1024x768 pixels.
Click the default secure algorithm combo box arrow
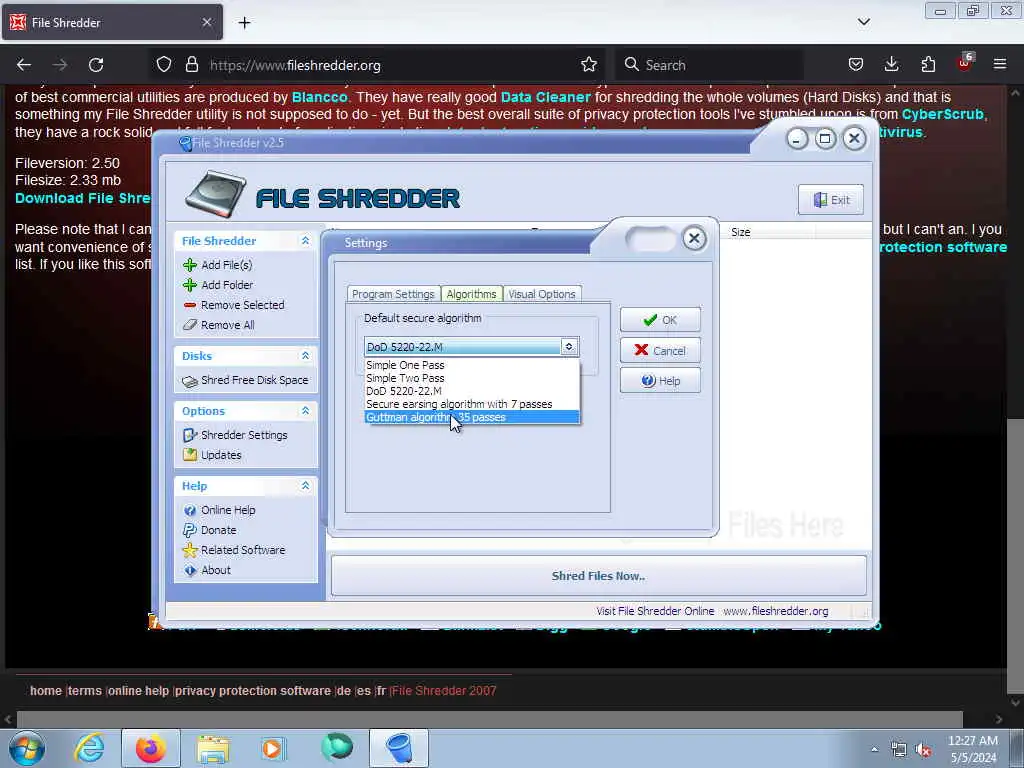(x=569, y=347)
